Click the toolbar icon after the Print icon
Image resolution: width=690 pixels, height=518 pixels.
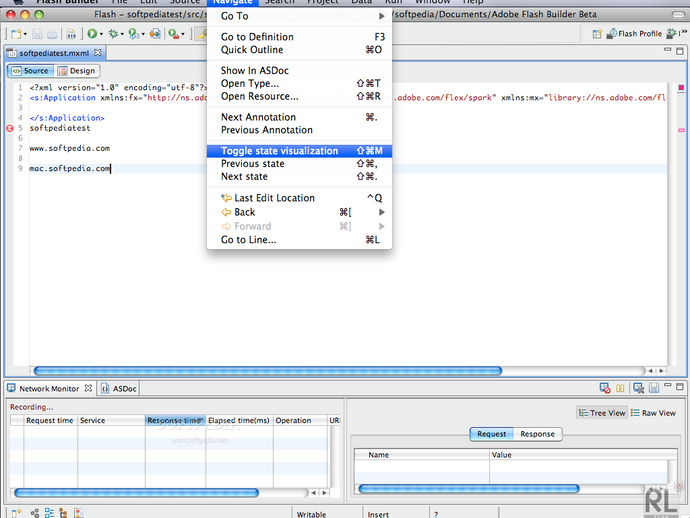[x=71, y=34]
